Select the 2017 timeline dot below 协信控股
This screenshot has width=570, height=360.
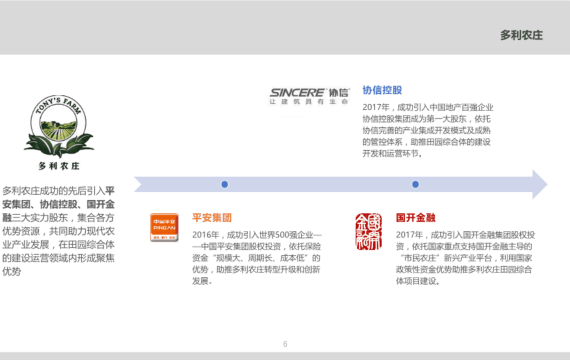(415, 184)
